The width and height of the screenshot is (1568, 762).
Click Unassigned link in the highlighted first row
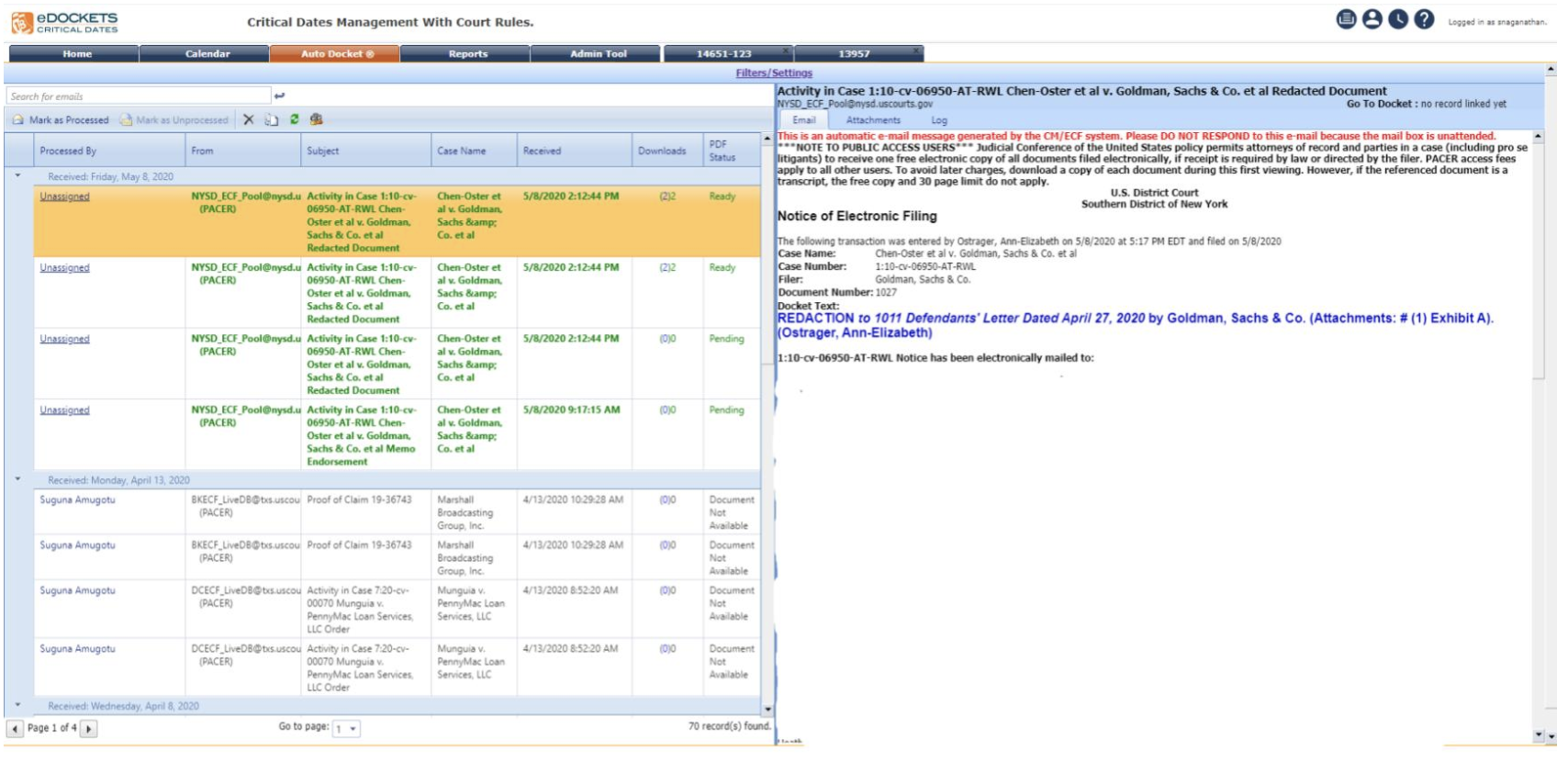coord(64,196)
